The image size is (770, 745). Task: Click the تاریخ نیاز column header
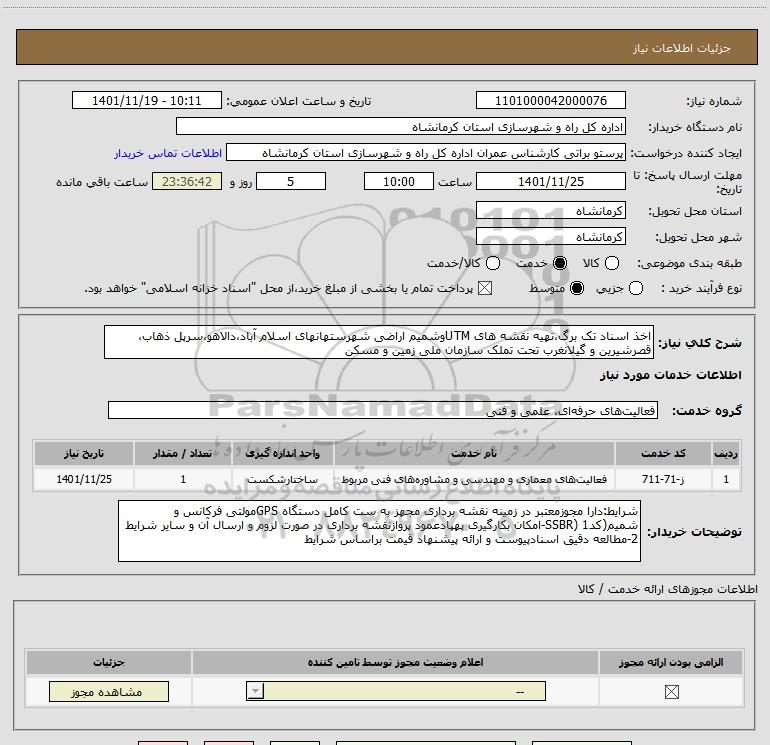(84, 453)
